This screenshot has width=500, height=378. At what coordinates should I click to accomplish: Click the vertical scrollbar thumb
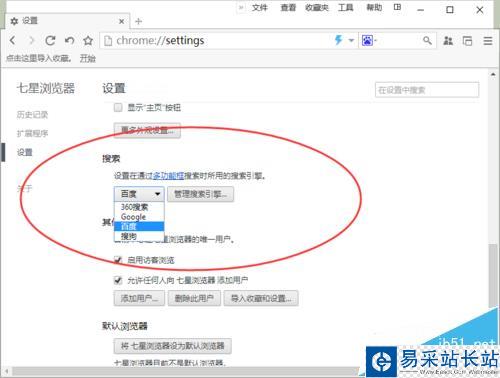(x=493, y=276)
